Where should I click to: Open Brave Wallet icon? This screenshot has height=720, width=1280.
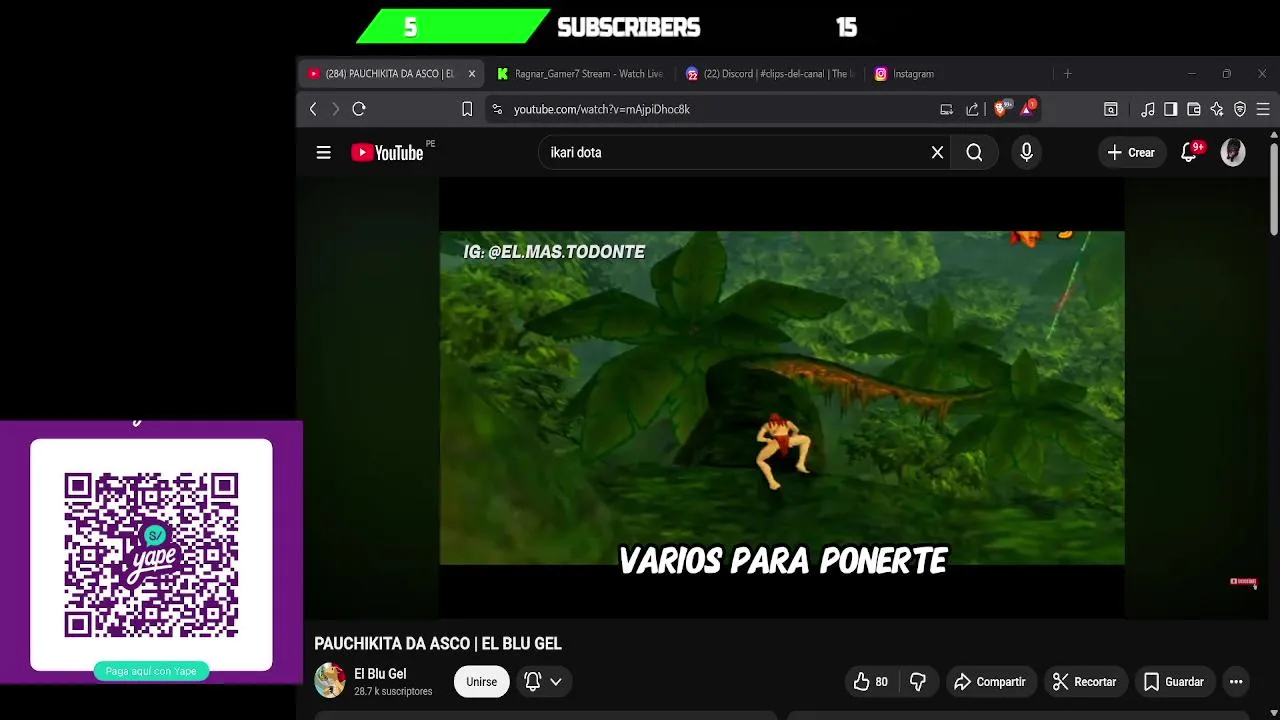coord(1194,109)
